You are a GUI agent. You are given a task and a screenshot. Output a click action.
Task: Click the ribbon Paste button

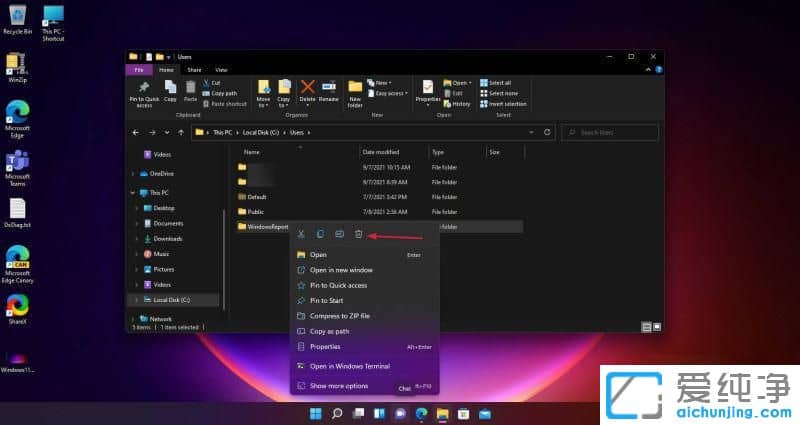(x=190, y=92)
